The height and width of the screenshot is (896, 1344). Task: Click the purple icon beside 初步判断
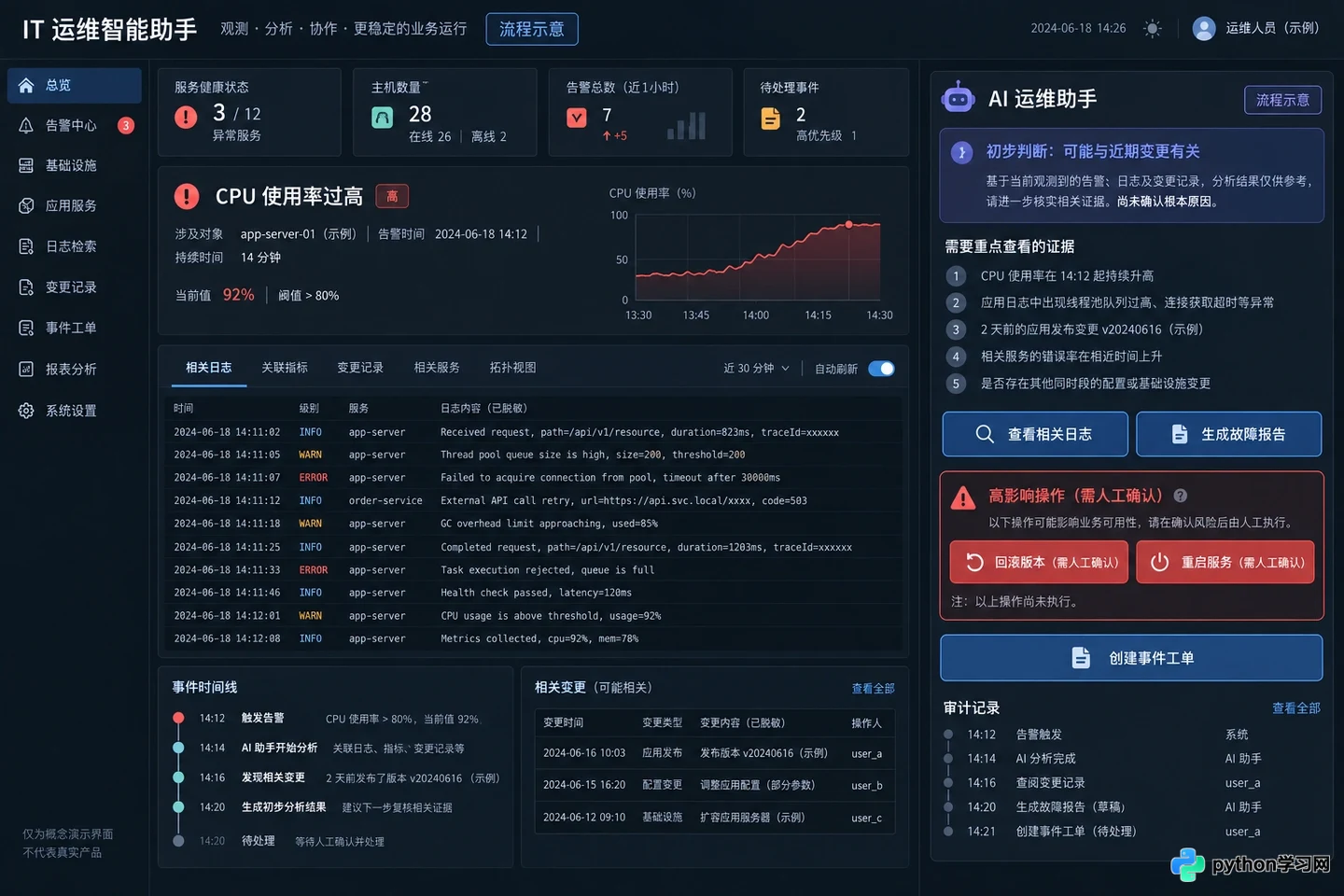(962, 152)
